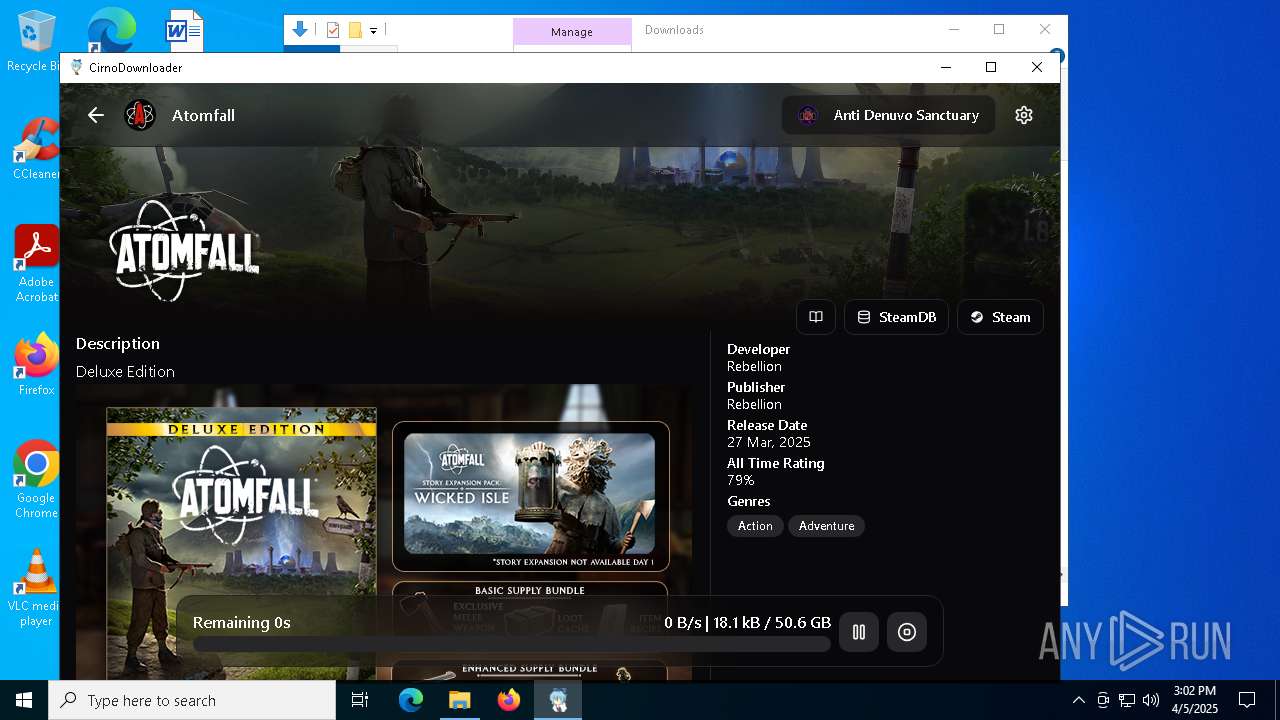Open the VLC media player shortcut

[x=36, y=588]
